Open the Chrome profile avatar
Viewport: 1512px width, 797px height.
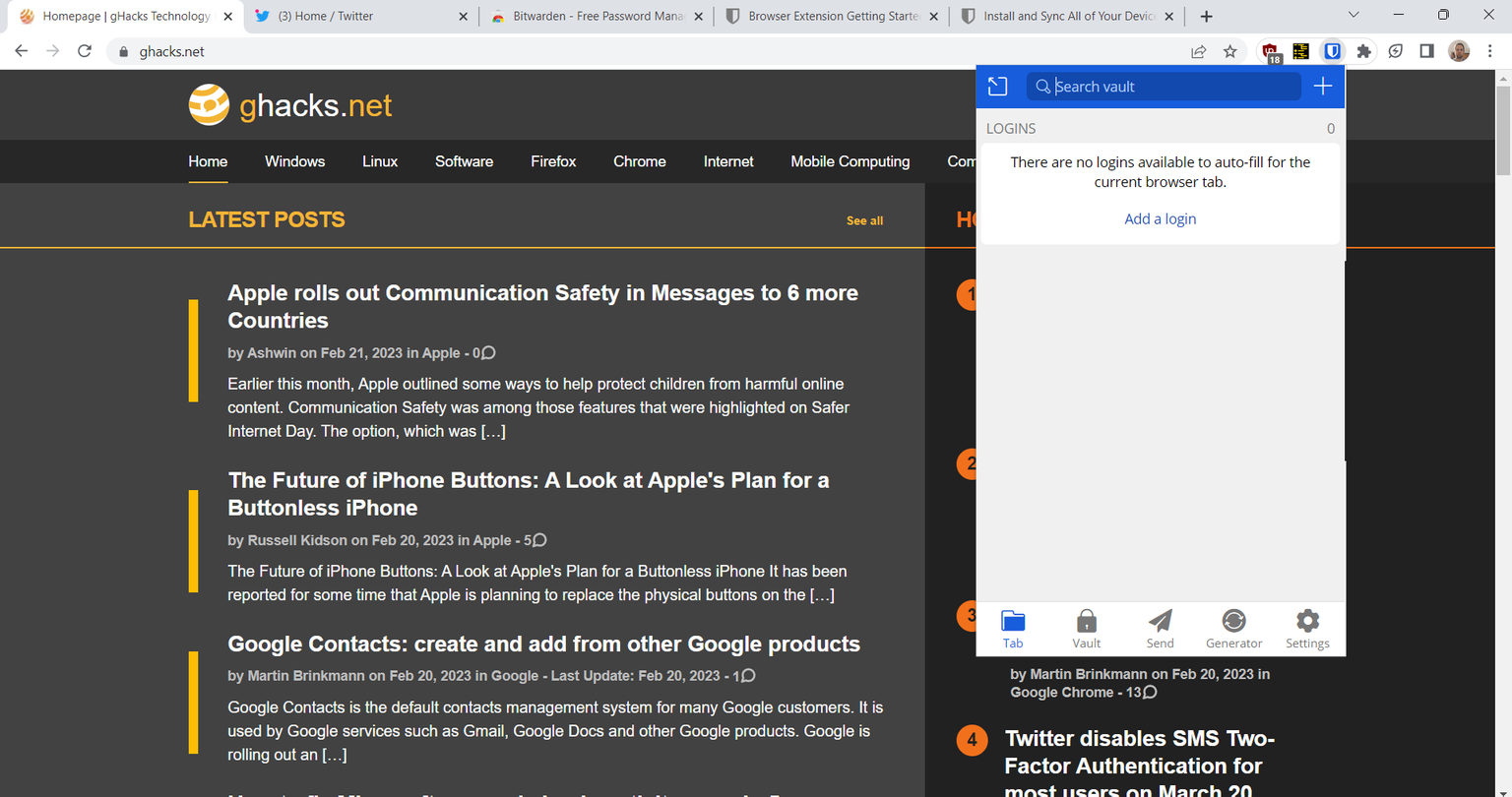click(1459, 51)
